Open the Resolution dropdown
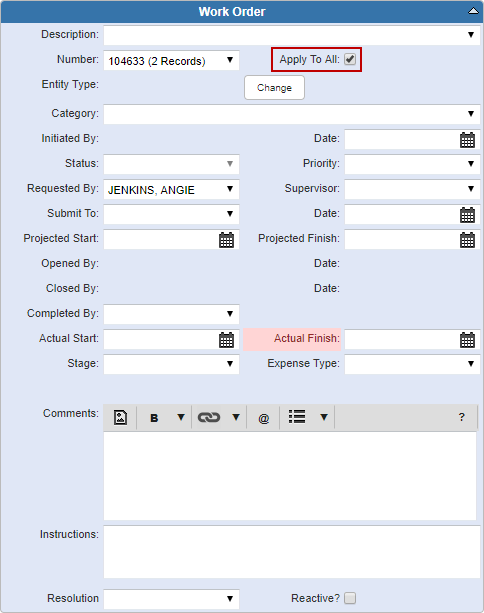Image resolution: width=484 pixels, height=613 pixels. point(171,599)
